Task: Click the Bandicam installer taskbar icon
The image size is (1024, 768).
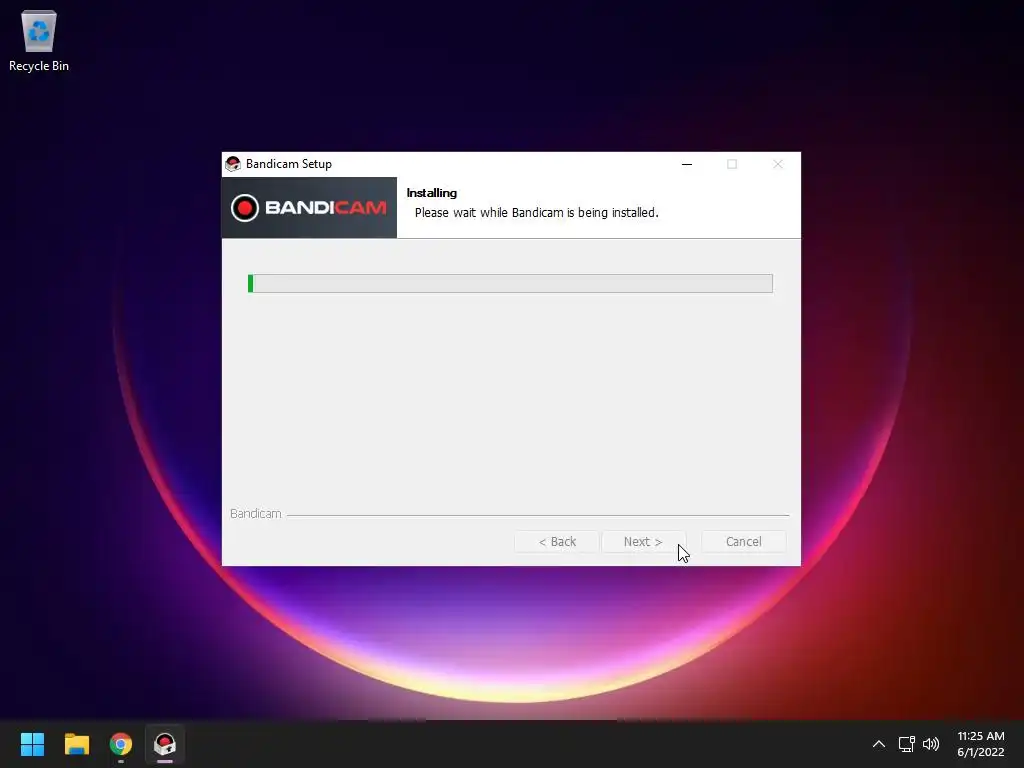Action: 165,744
